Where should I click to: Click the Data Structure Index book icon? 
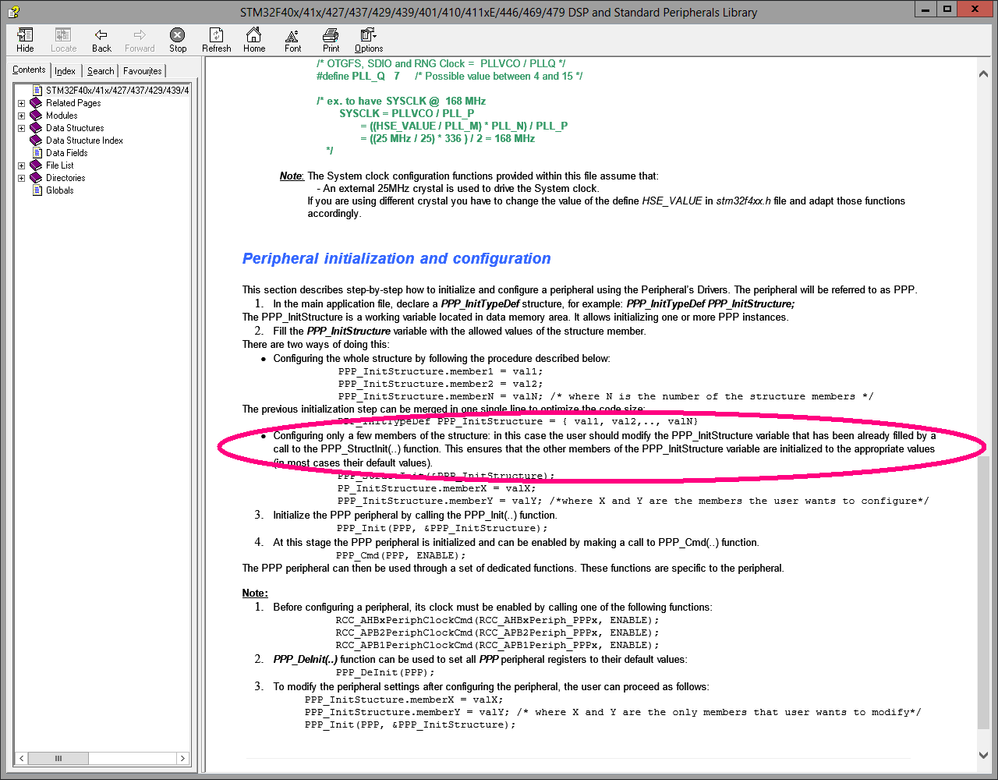click(36, 140)
